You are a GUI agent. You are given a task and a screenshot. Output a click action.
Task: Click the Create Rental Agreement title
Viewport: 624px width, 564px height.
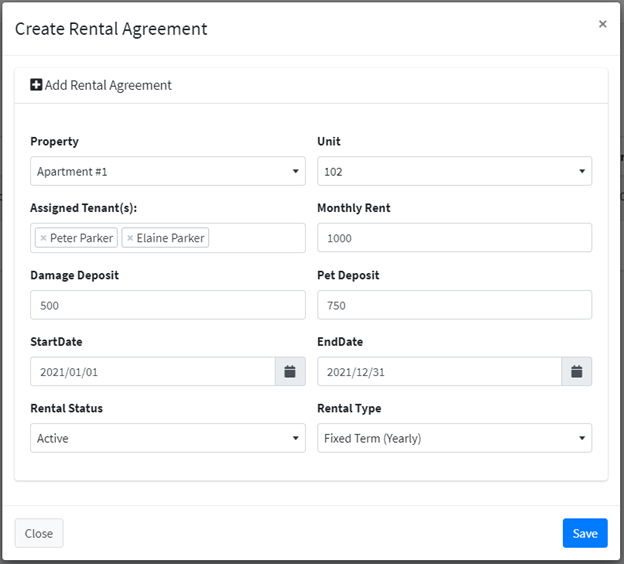point(111,29)
